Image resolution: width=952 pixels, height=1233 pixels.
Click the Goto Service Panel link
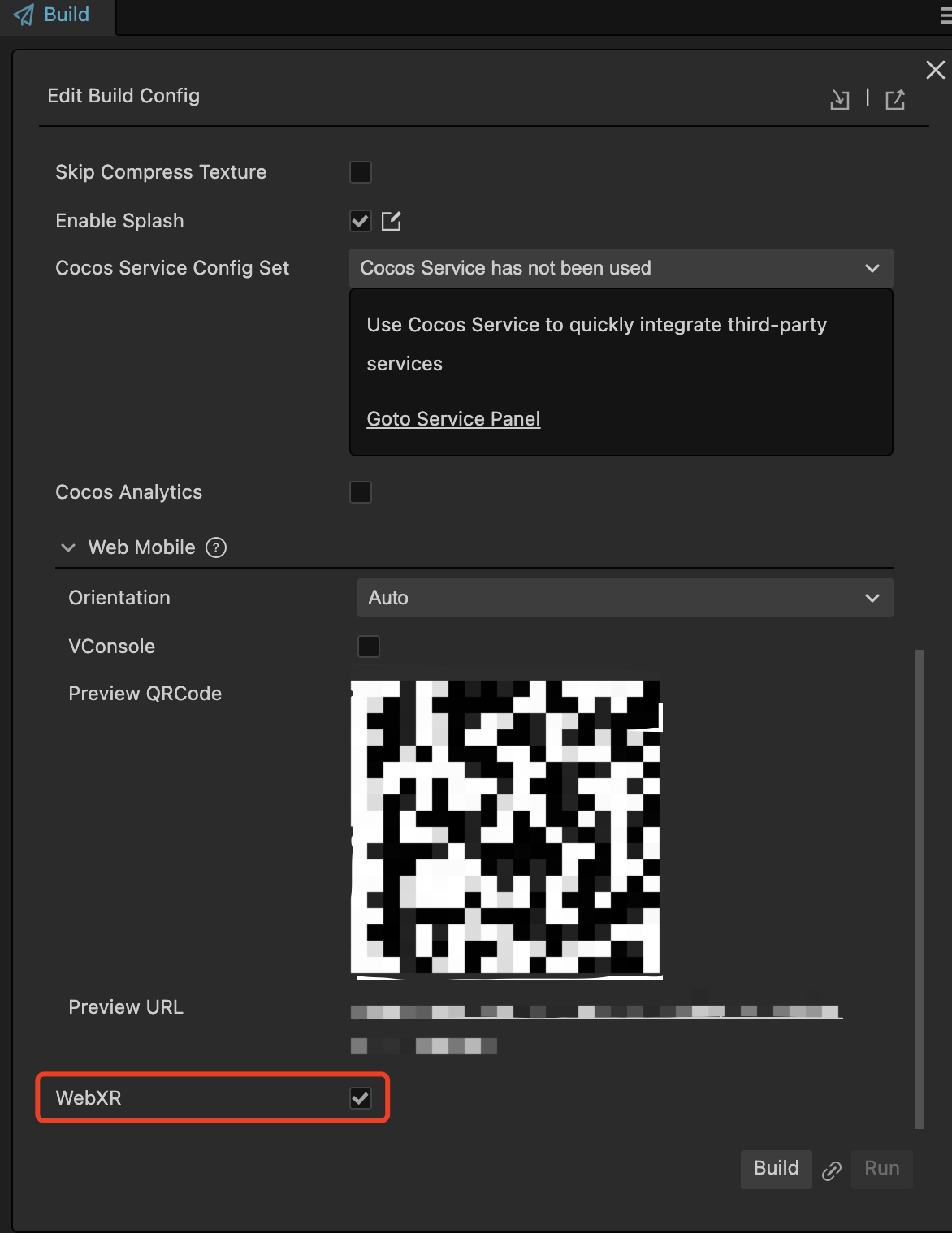453,419
